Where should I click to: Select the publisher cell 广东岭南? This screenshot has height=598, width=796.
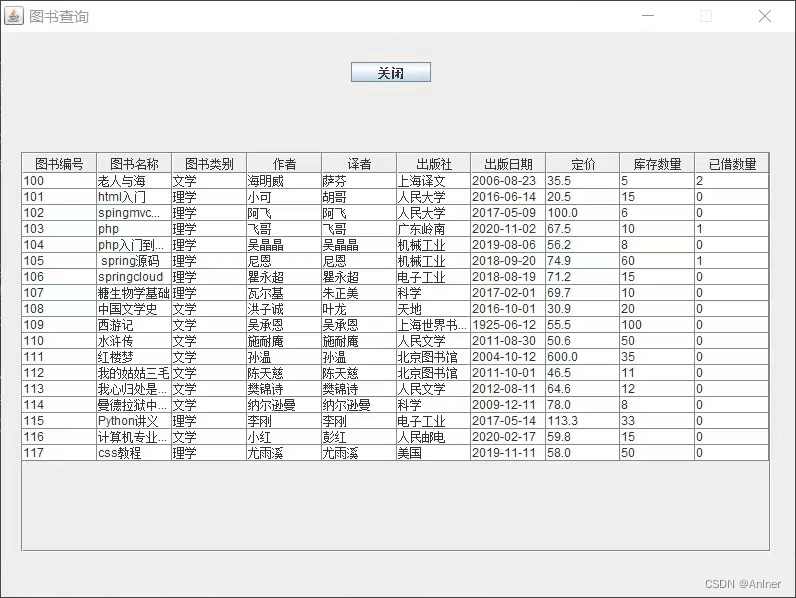434,229
